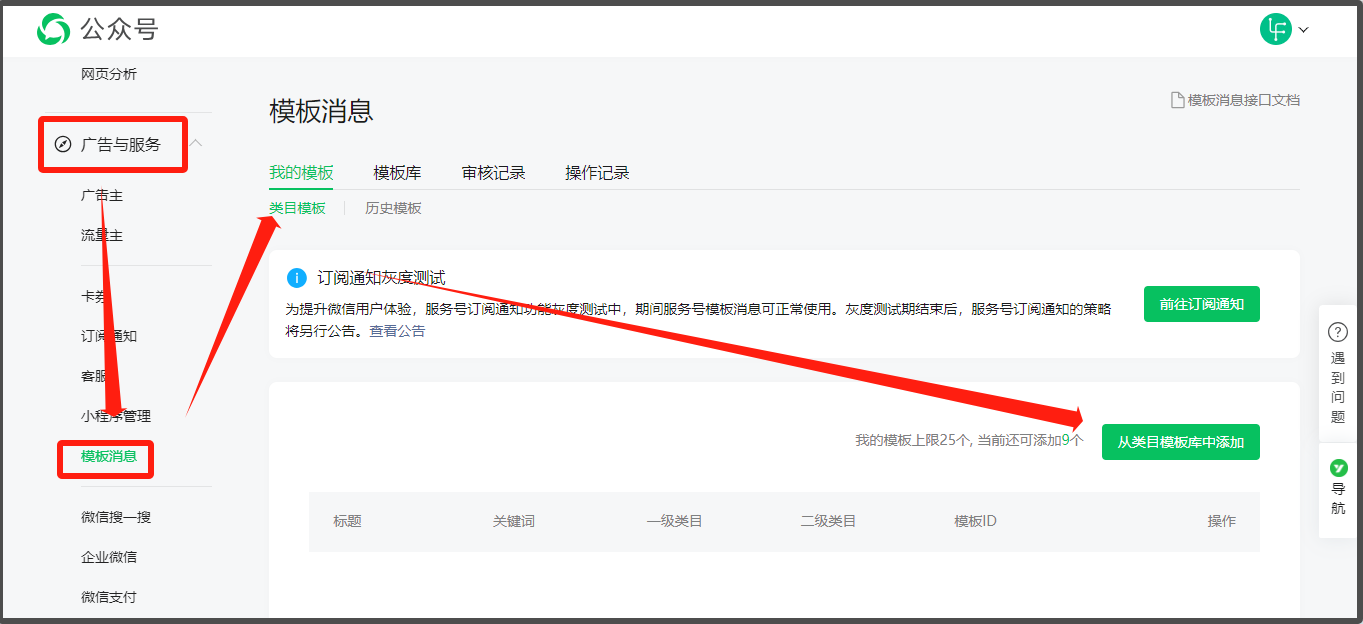The image size is (1363, 624).
Task: Open 微信支付 in the sidebar
Action: pyautogui.click(x=109, y=597)
